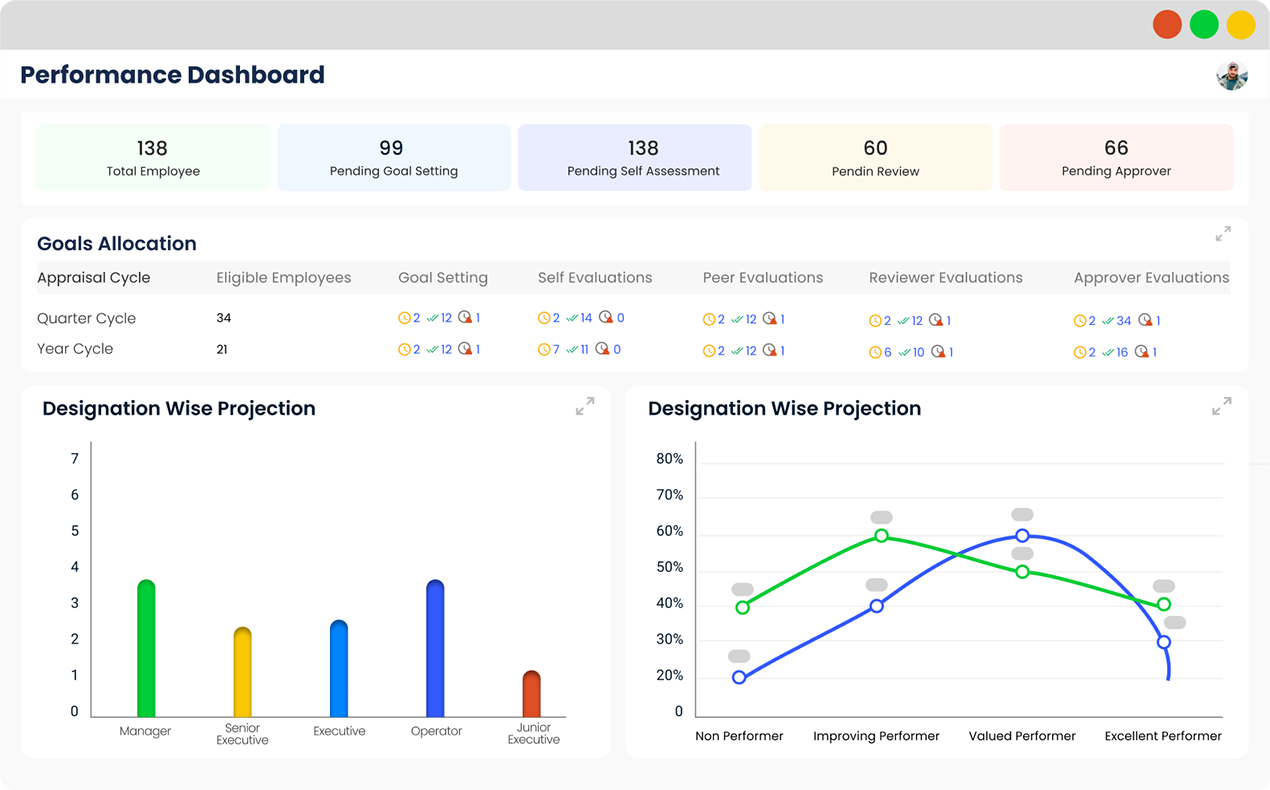Image resolution: width=1270 pixels, height=790 pixels.
Task: Click Year Cycle Self Evaluations pending clock icon
Action: click(544, 349)
